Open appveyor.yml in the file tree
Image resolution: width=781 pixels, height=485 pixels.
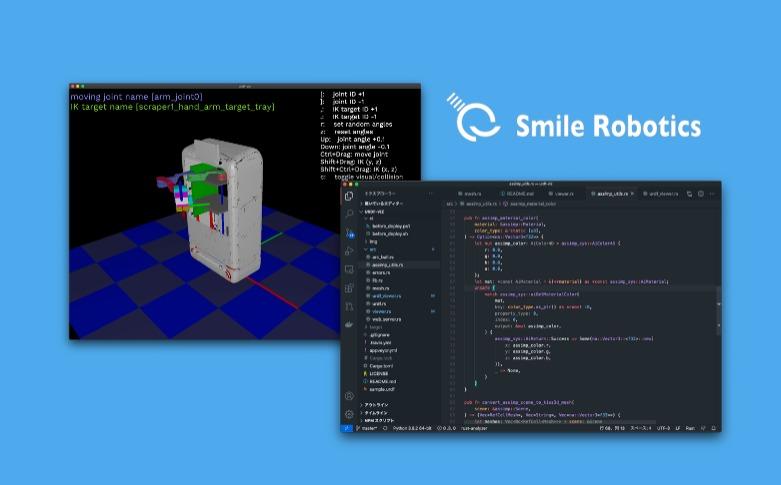(x=383, y=351)
